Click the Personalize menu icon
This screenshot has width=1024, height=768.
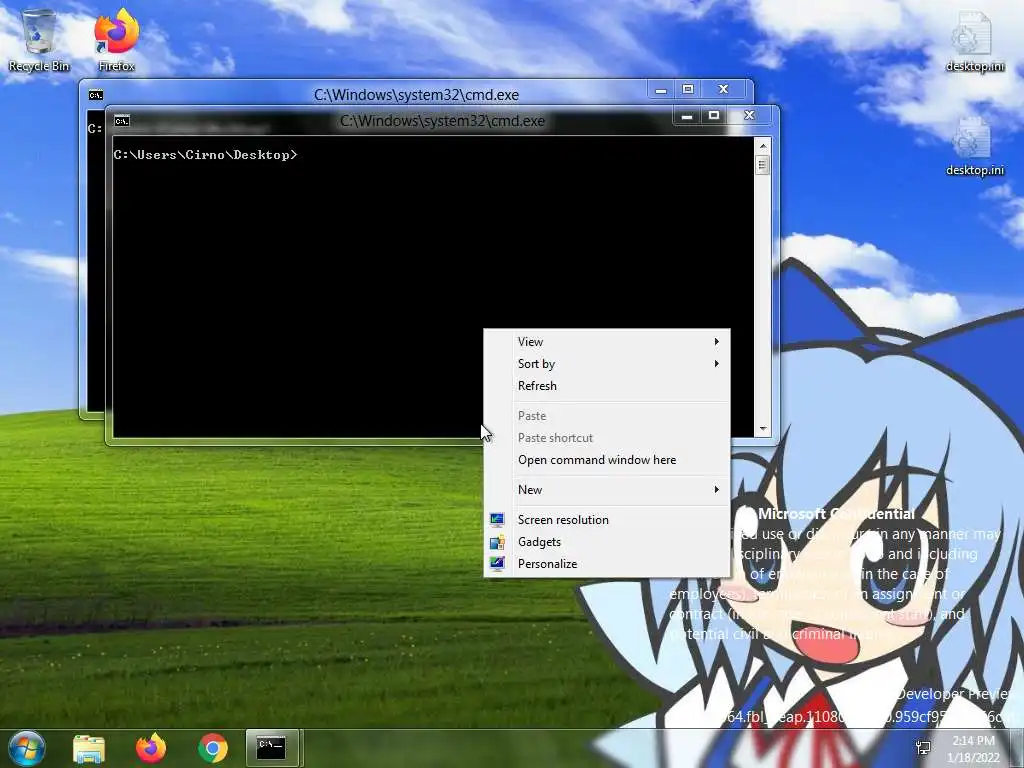coord(497,564)
